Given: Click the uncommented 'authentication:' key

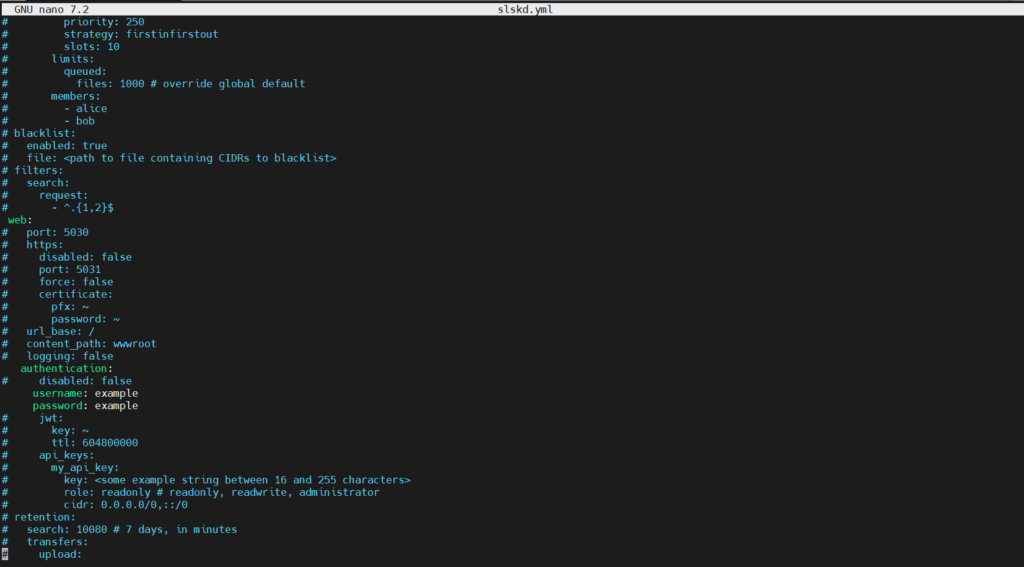Looking at the screenshot, I should [67, 368].
